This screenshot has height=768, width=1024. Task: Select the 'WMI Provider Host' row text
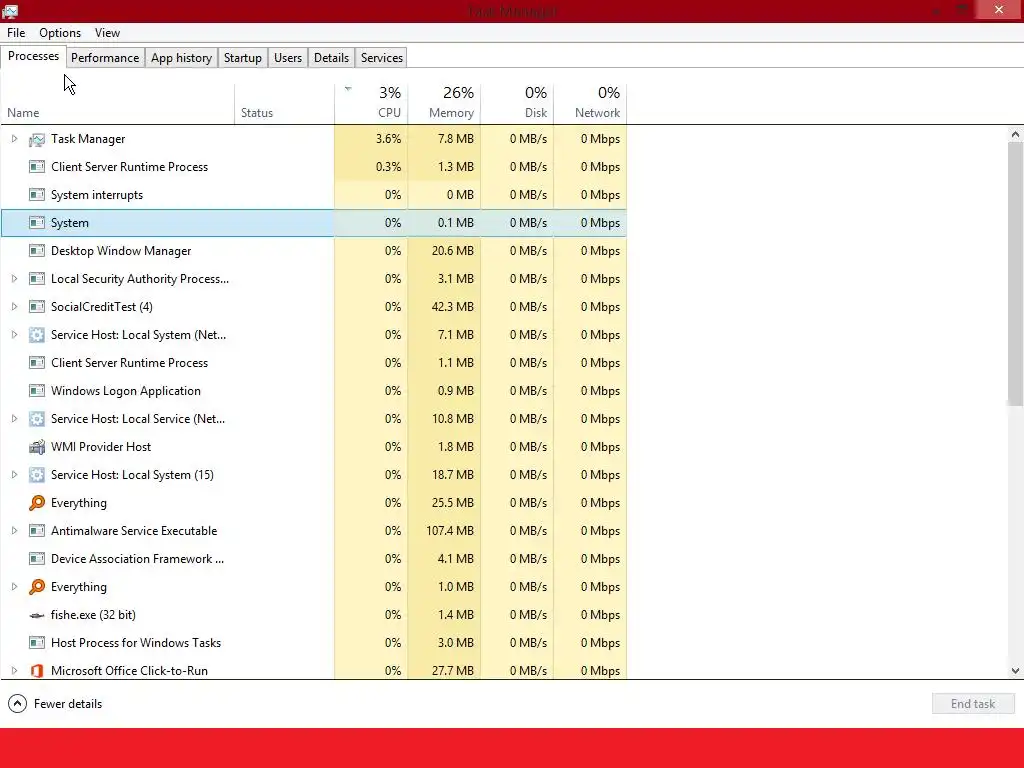[101, 447]
